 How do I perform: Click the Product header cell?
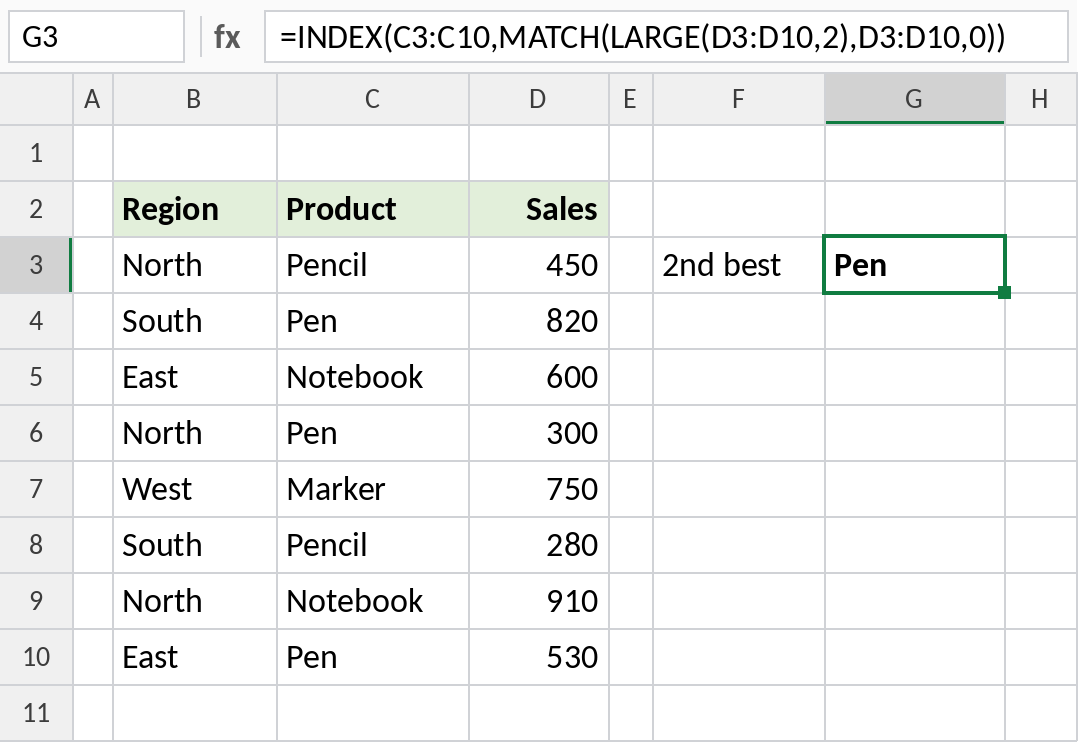point(373,209)
